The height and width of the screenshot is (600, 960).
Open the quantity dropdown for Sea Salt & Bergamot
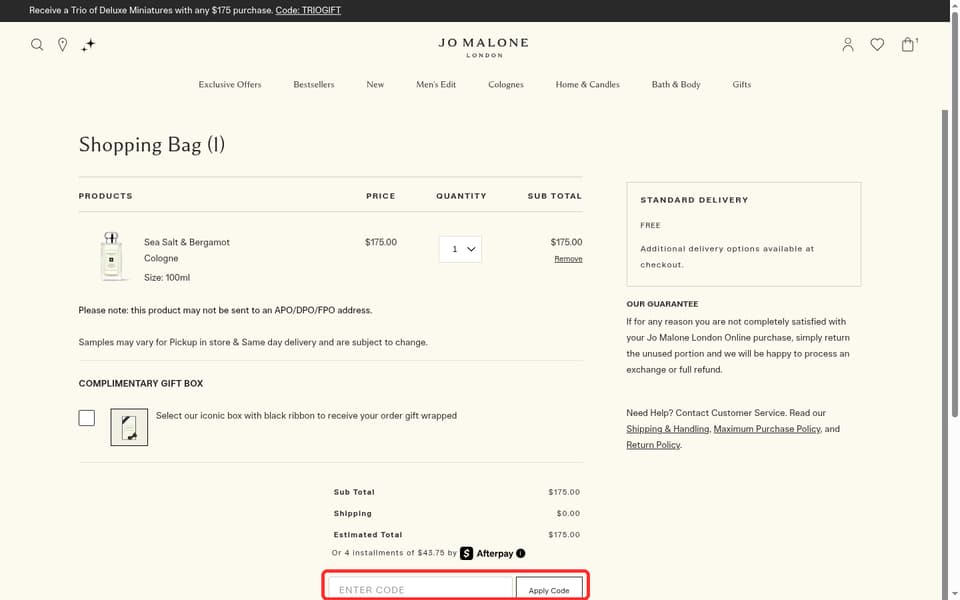click(460, 249)
